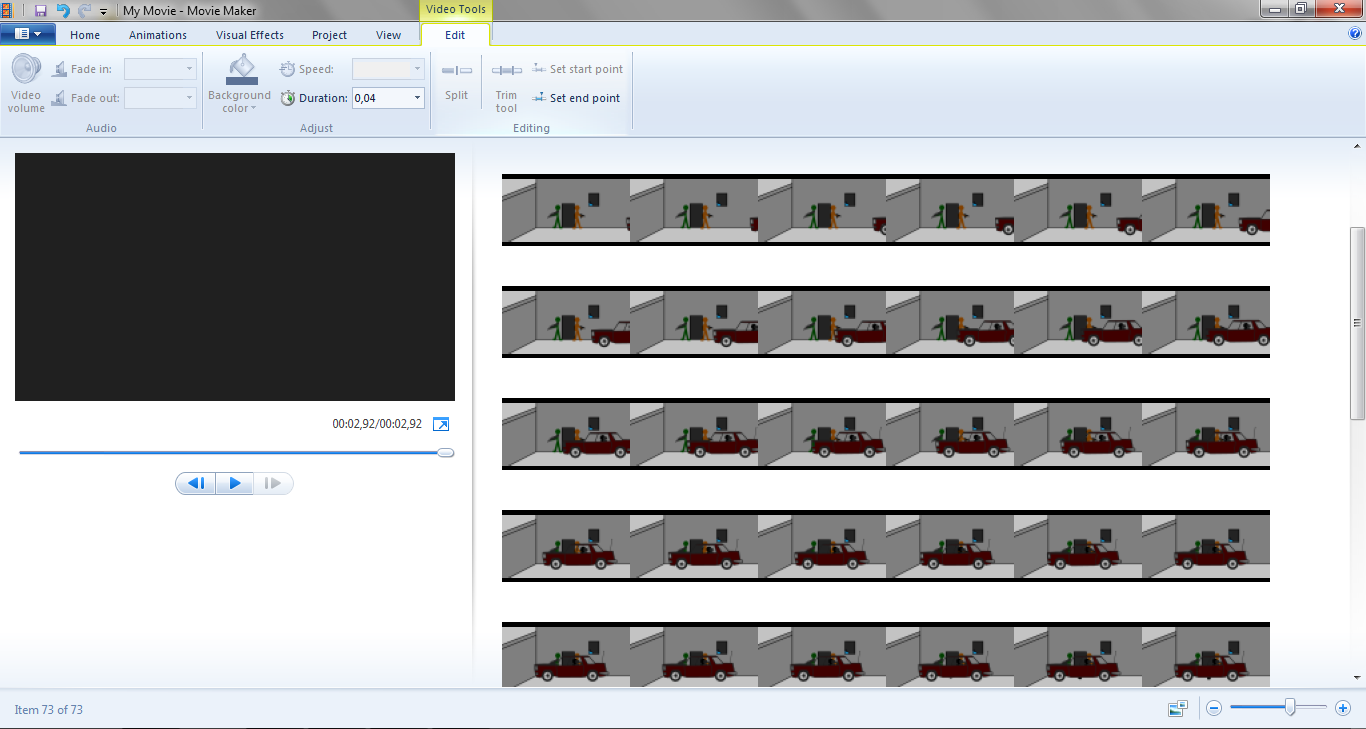Open Movie Maker Help question mark icon
This screenshot has height=729, width=1366.
1355,33
